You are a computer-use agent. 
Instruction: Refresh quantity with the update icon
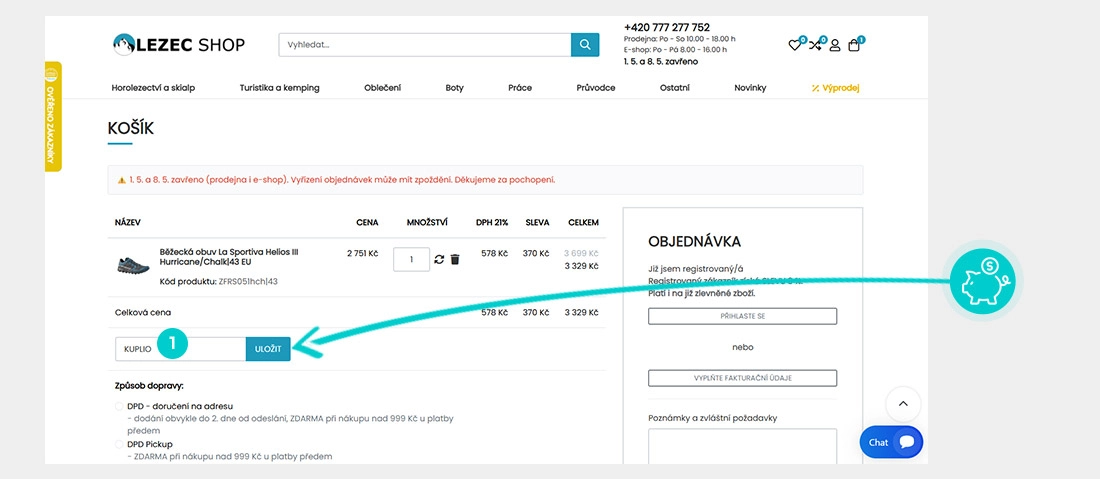pos(439,259)
